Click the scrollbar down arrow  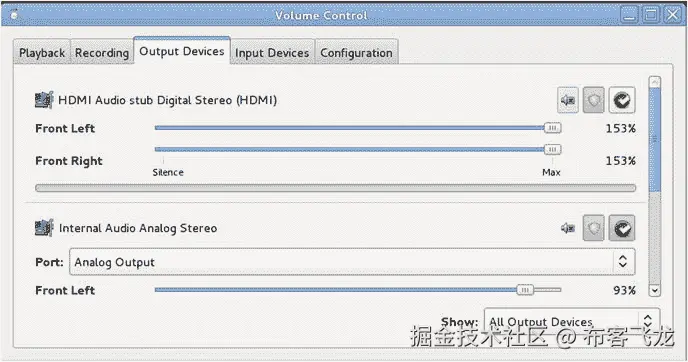click(x=655, y=290)
